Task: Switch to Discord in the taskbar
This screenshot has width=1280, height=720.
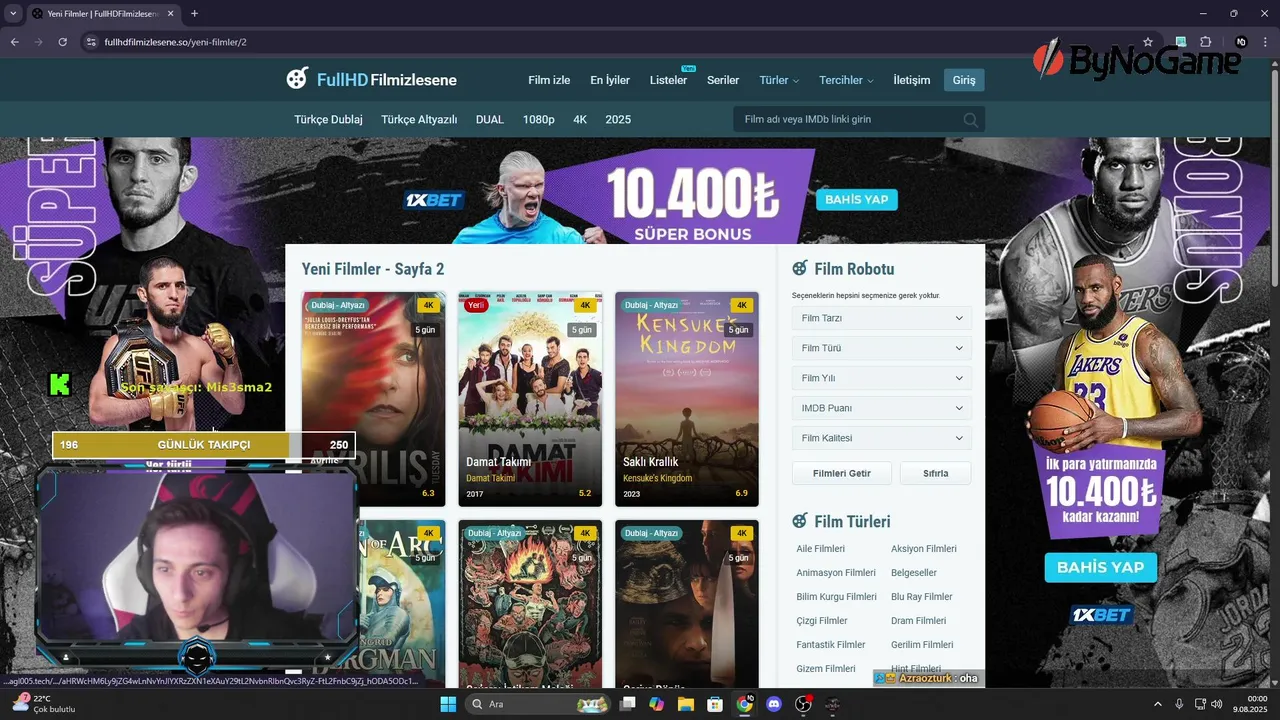Action: [x=773, y=704]
